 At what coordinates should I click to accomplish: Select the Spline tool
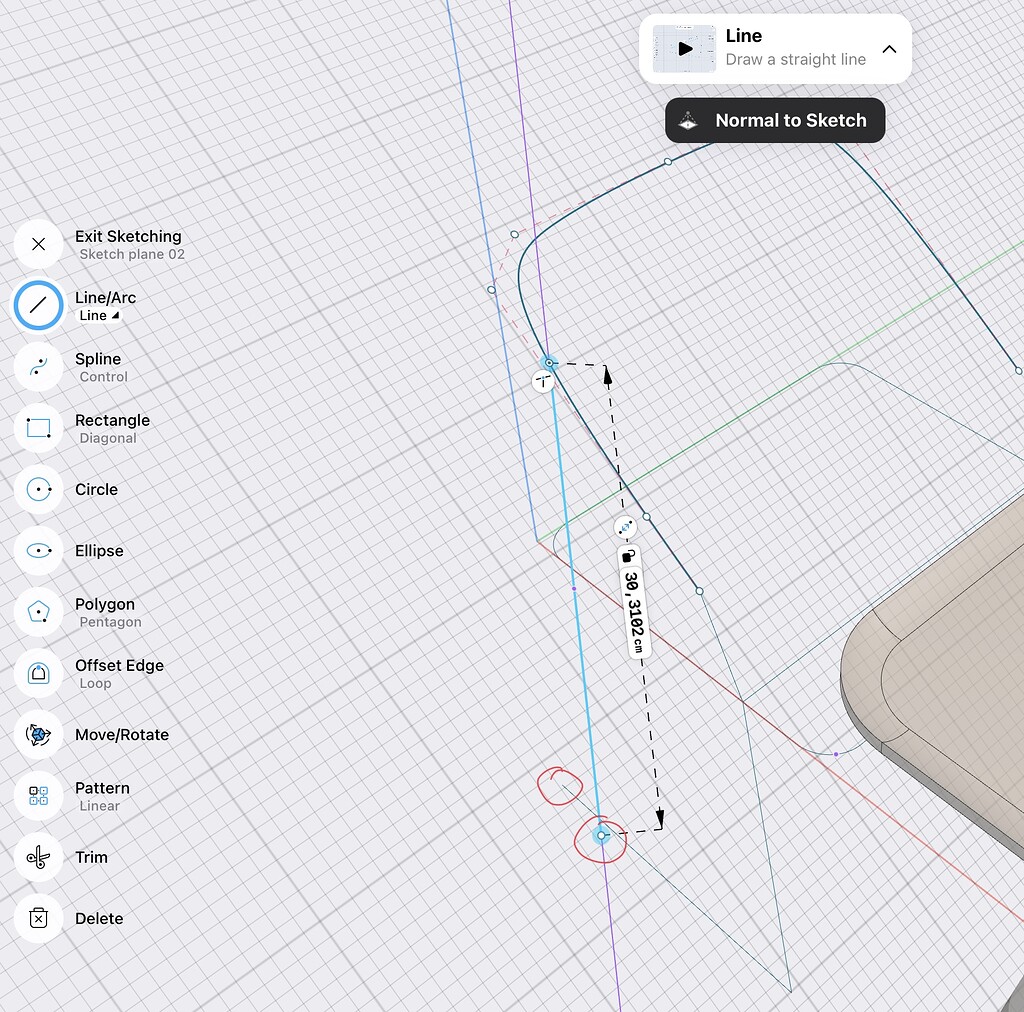point(38,367)
